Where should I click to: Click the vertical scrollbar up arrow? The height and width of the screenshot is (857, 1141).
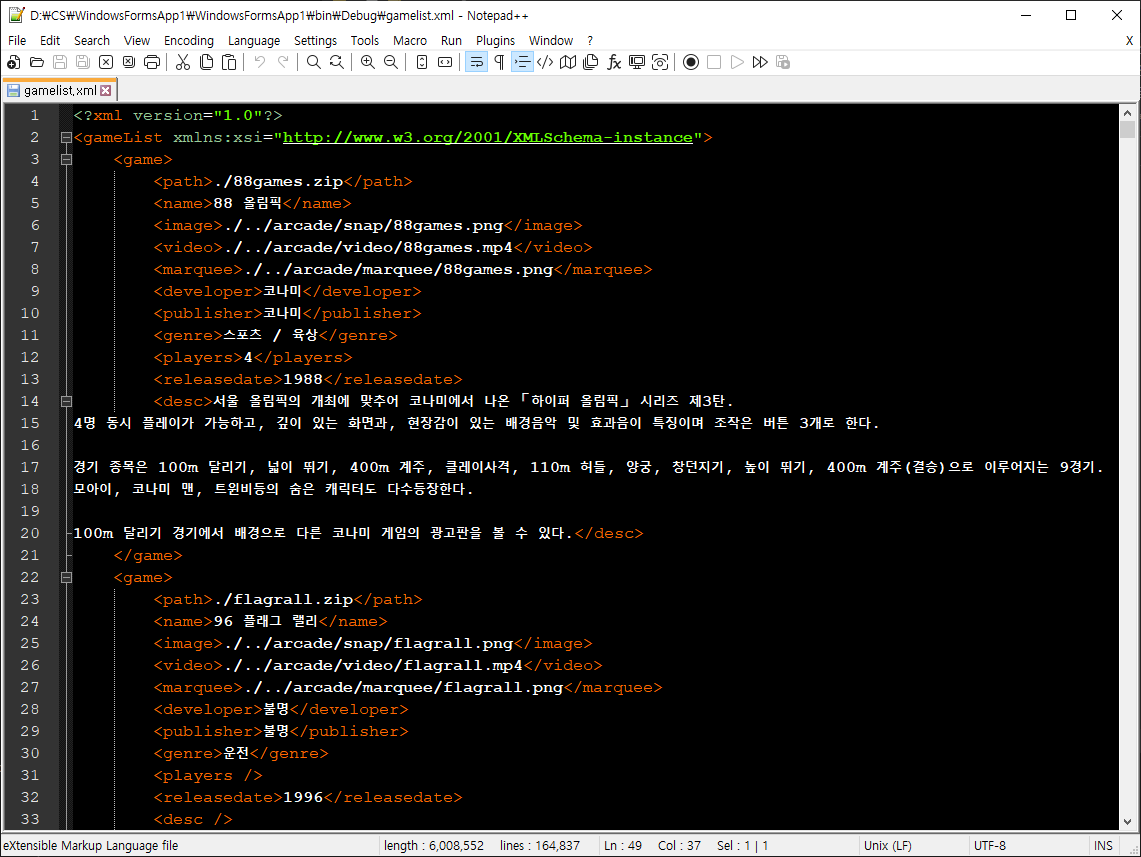coord(1127,113)
